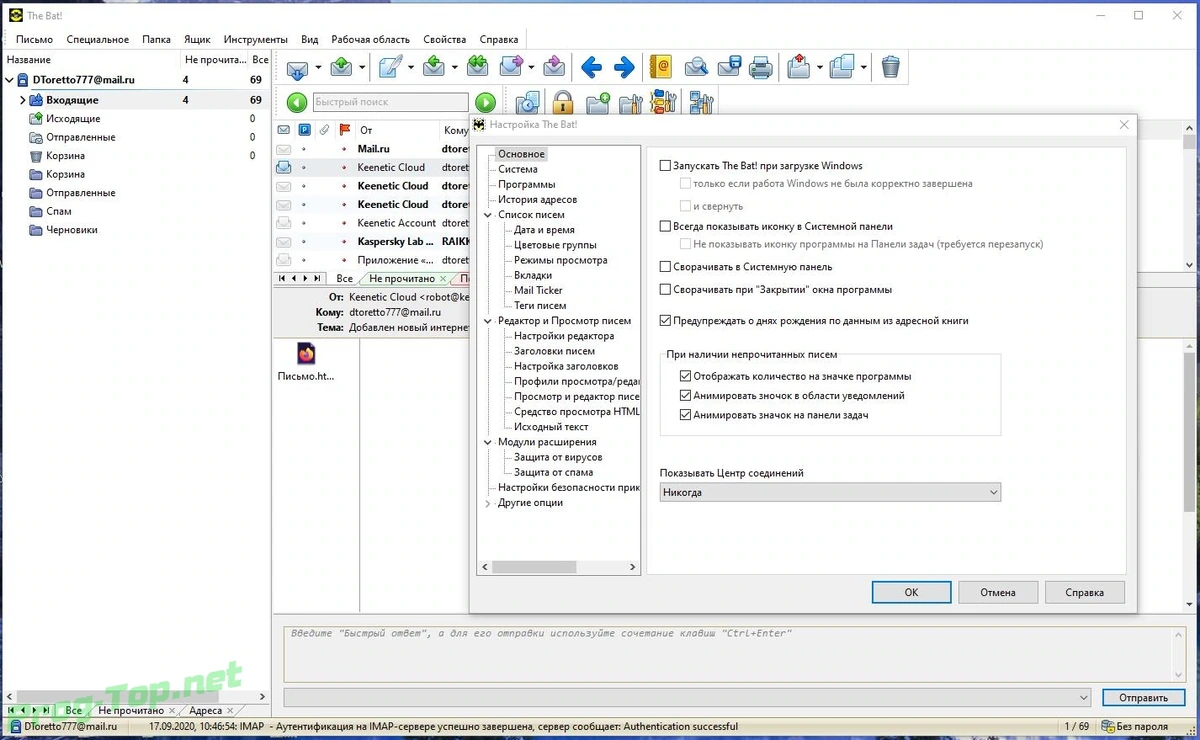This screenshot has height=740, width=1200.
Task: Click the Copy to folder icon
Action: click(x=842, y=68)
